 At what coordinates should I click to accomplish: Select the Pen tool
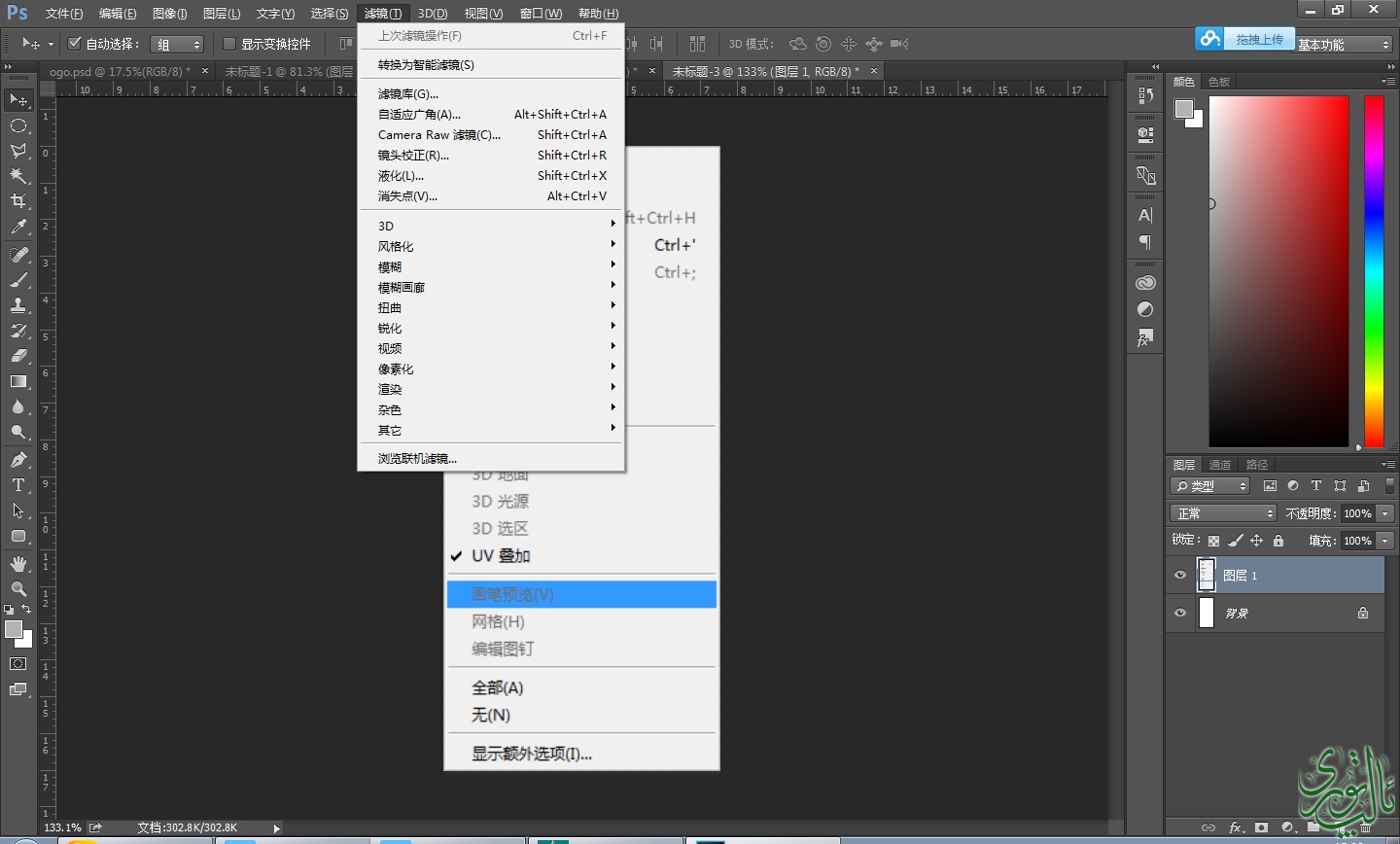click(x=18, y=460)
